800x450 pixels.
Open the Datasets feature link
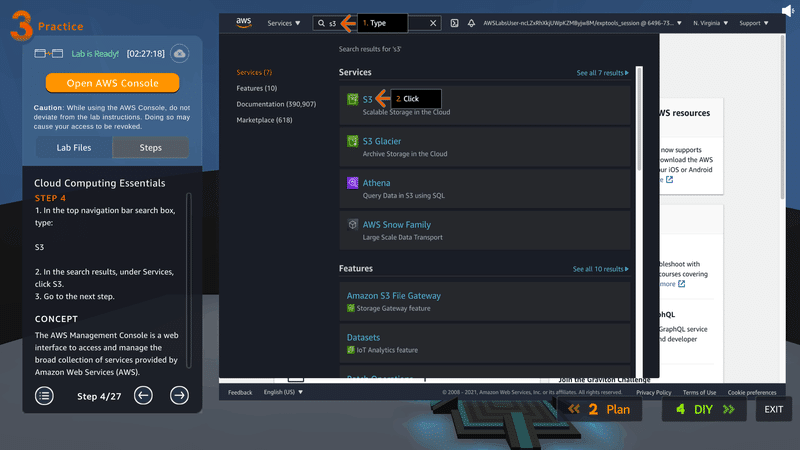click(x=363, y=337)
